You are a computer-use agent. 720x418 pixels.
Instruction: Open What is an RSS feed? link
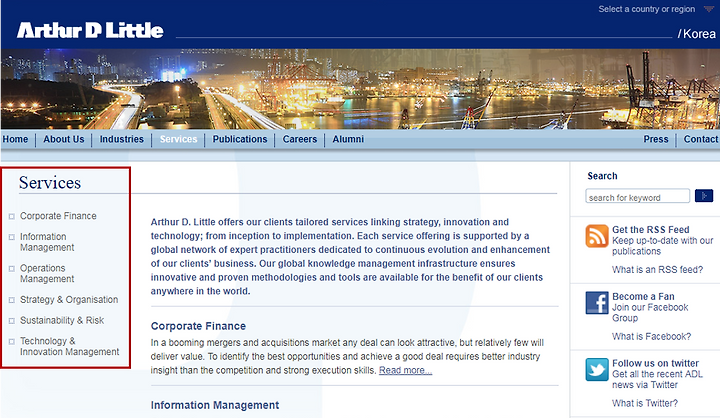[x=658, y=270]
